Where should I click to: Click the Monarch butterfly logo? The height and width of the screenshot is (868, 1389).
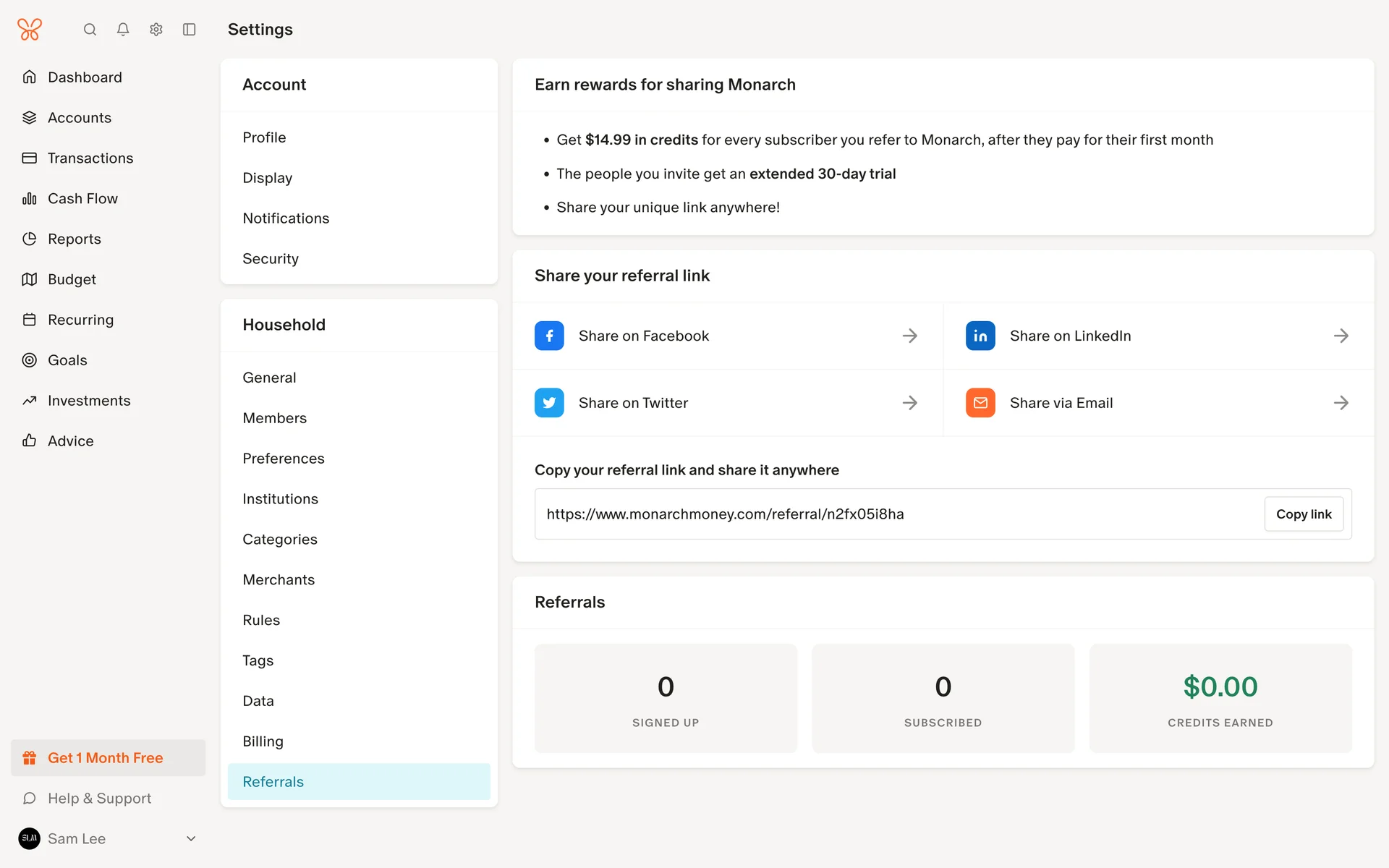click(30, 30)
